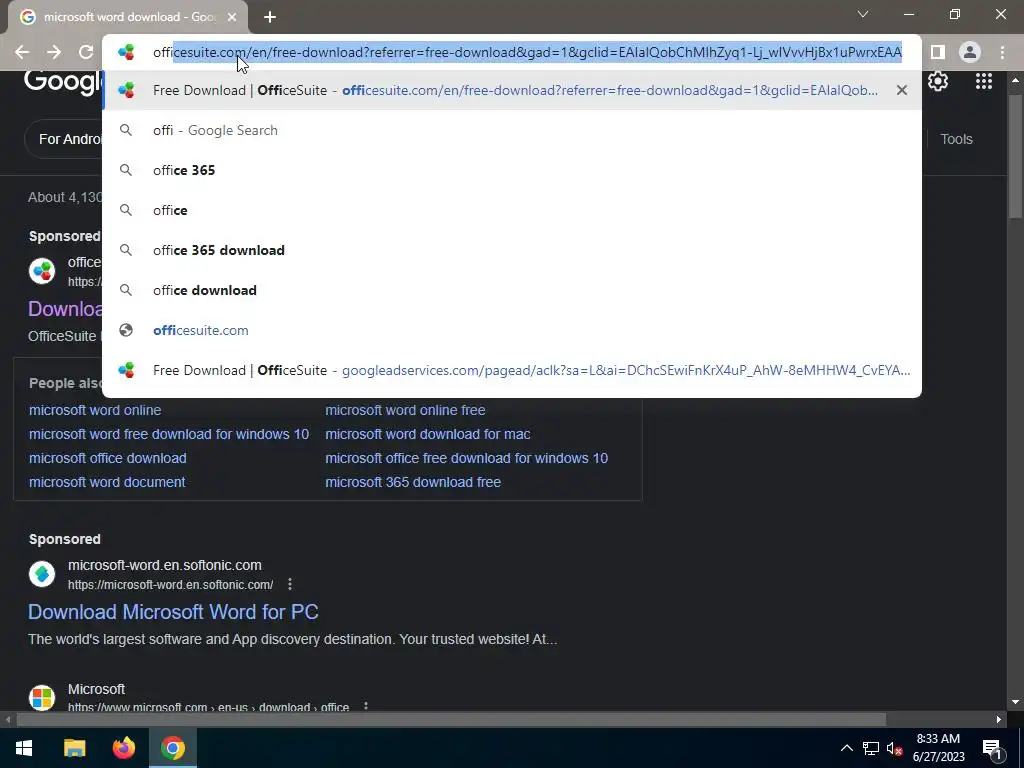
Task: Open the Windows Start menu
Action: tap(24, 748)
